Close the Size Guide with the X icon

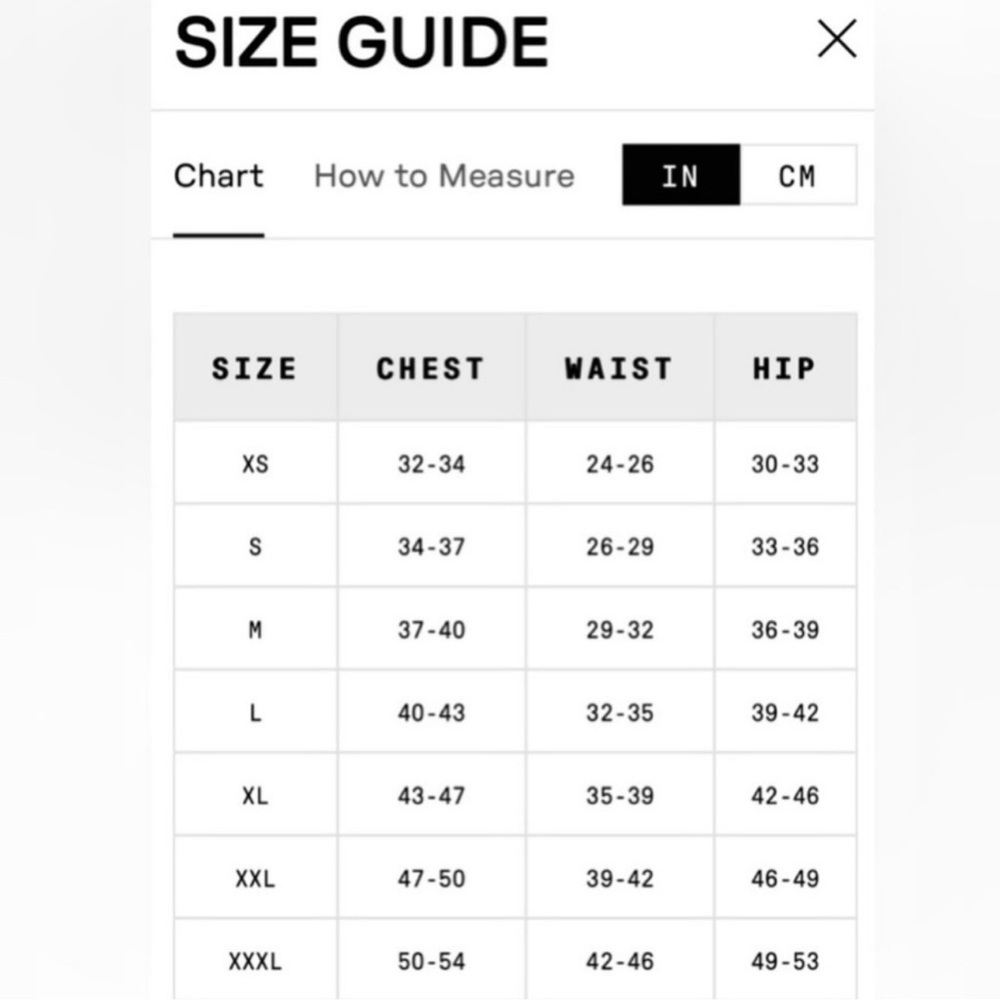837,39
